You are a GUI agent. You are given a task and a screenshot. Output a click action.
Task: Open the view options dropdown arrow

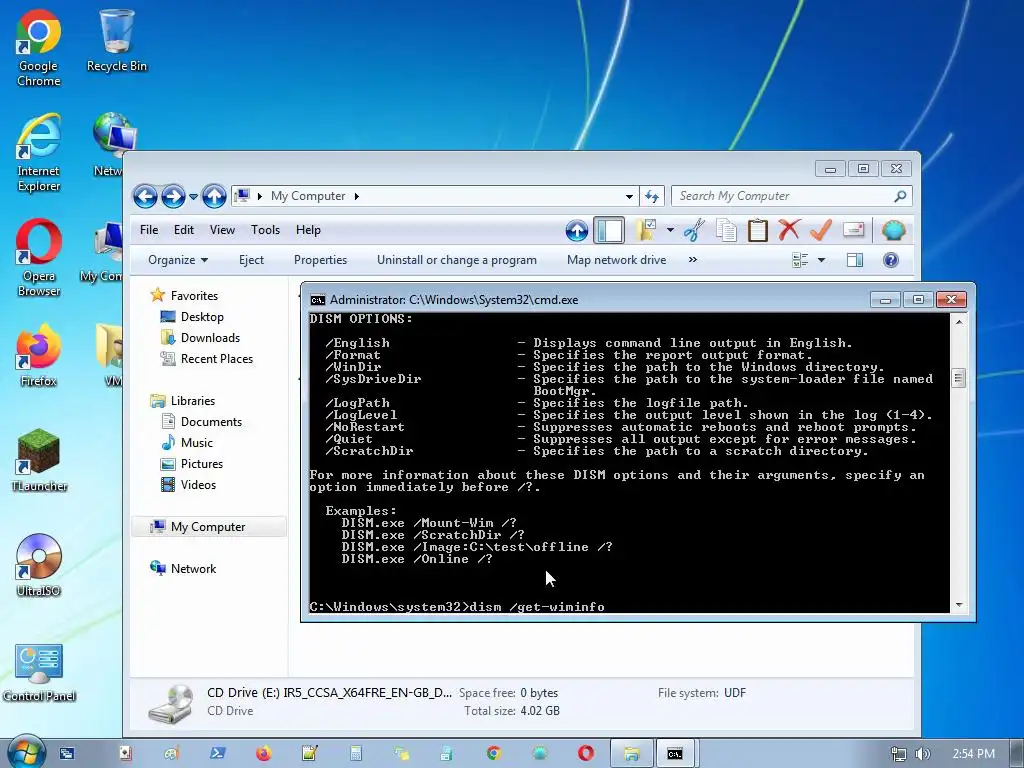click(x=822, y=260)
